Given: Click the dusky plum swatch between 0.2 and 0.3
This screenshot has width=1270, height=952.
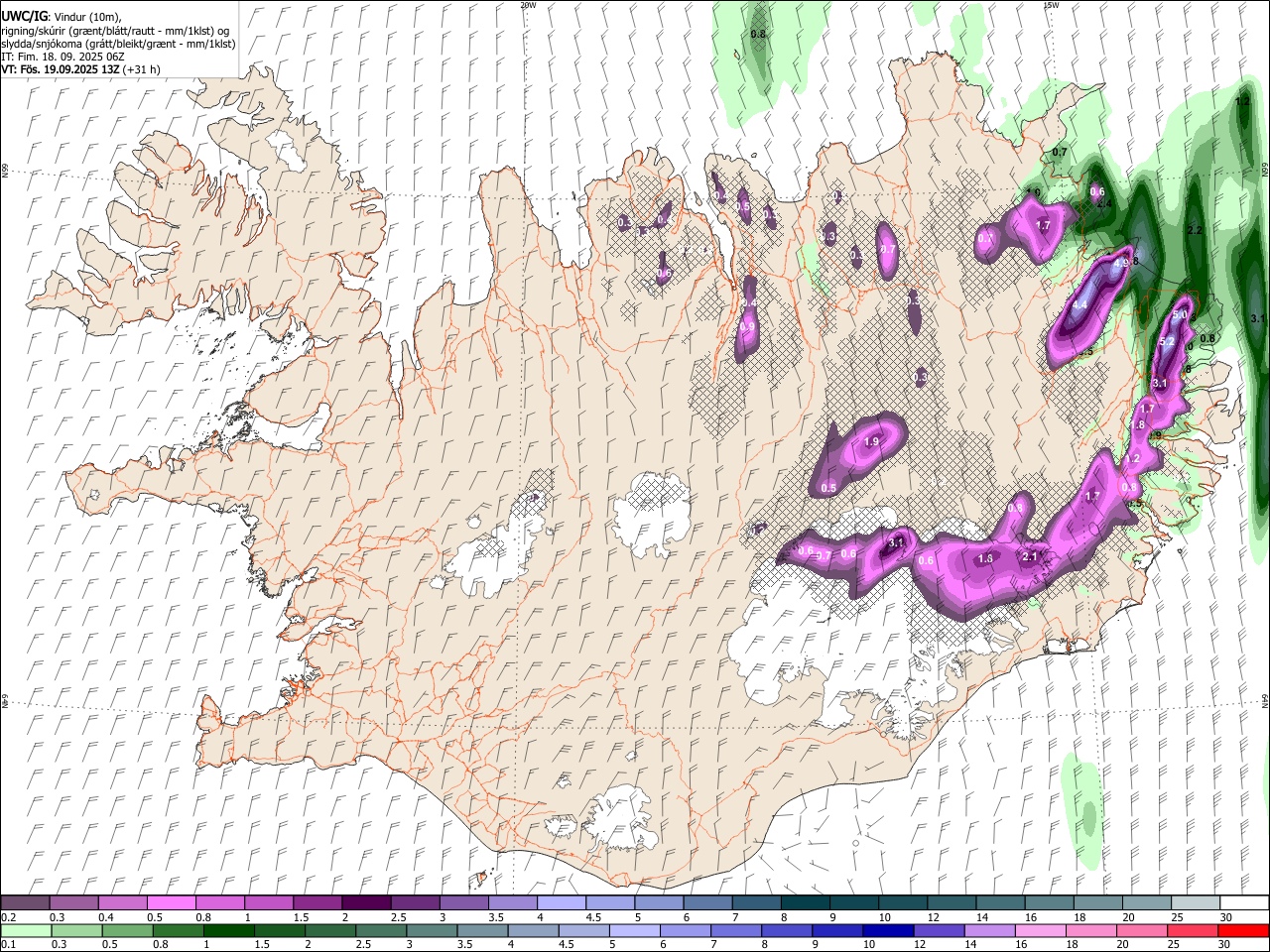Looking at the screenshot, I should point(26,902).
